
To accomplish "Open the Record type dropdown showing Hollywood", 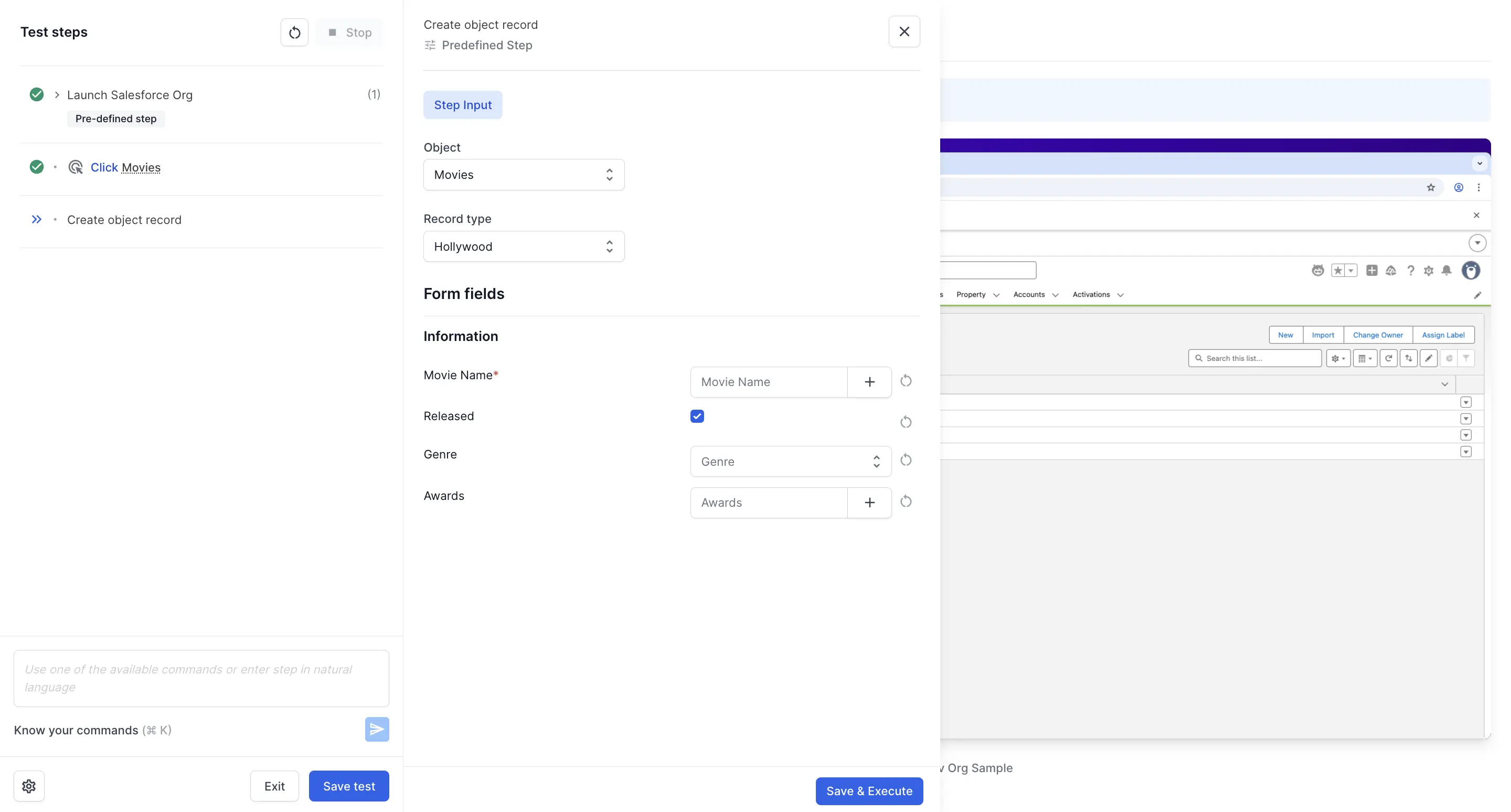I will pos(523,246).
